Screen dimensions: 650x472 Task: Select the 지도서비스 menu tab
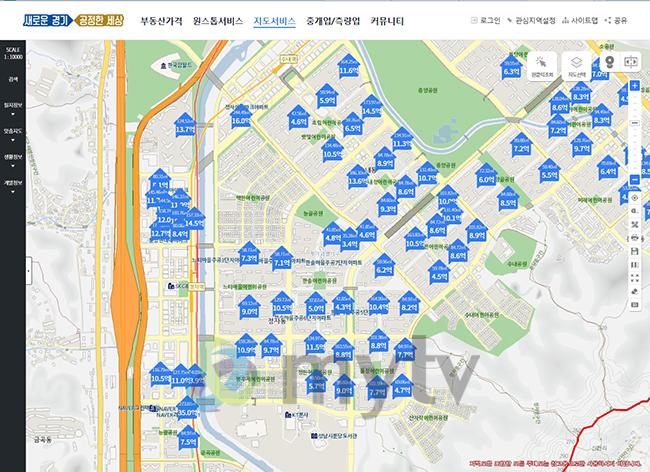[x=274, y=19]
